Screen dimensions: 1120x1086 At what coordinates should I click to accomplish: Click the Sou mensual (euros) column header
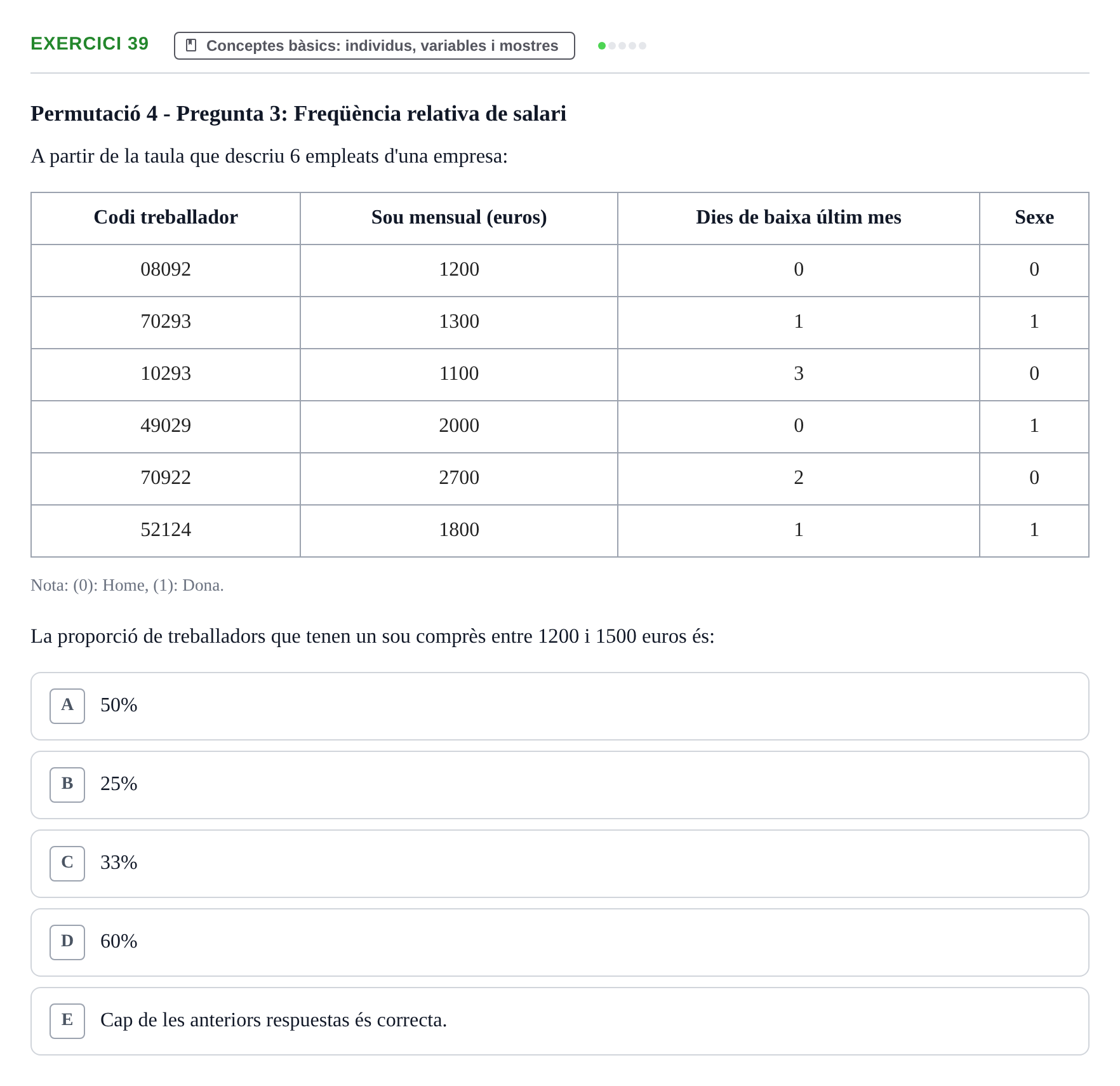point(459,218)
